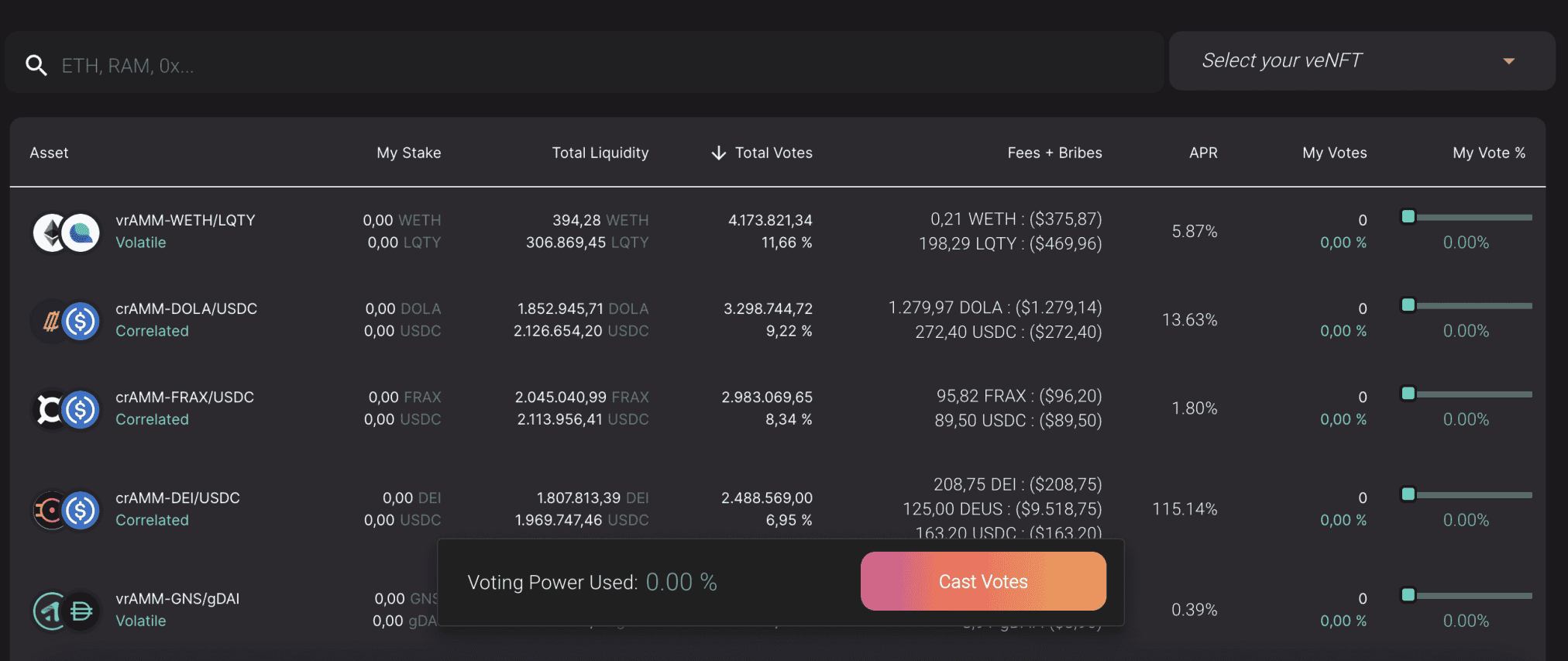This screenshot has width=1568, height=661.
Task: Open the crAMM-DEI/USDC pool link
Action: [x=177, y=497]
